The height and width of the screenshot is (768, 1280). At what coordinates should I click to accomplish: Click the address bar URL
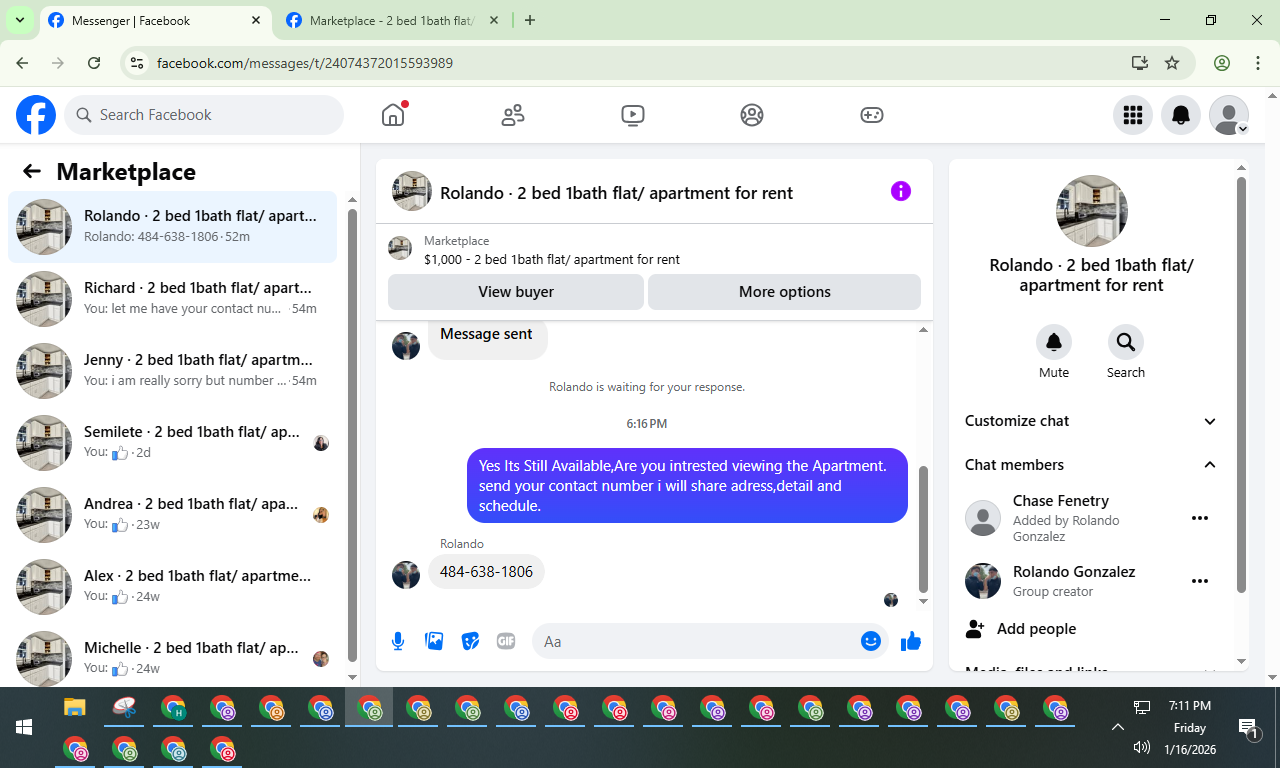(305, 63)
